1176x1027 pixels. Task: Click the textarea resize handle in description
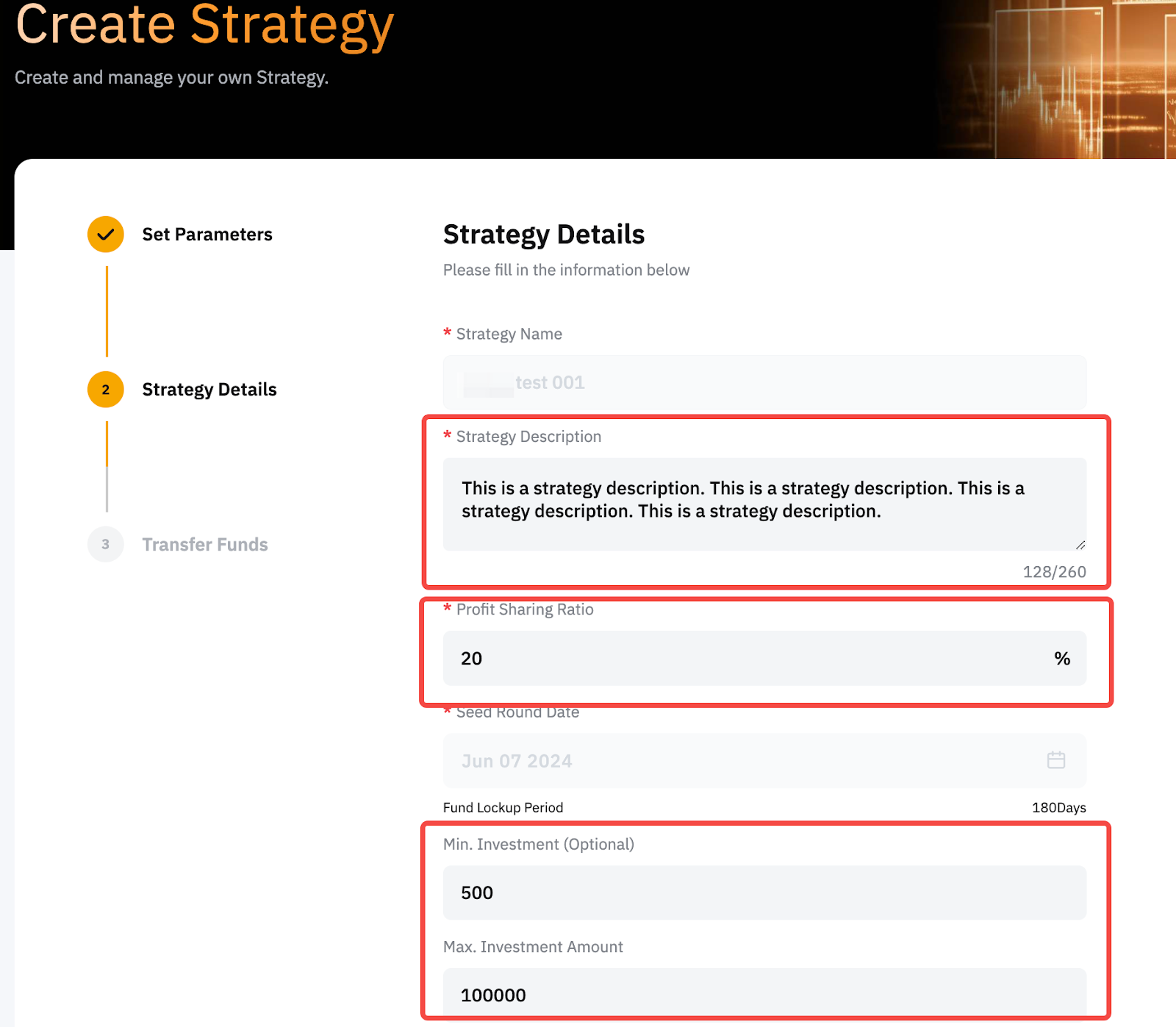tap(1080, 545)
